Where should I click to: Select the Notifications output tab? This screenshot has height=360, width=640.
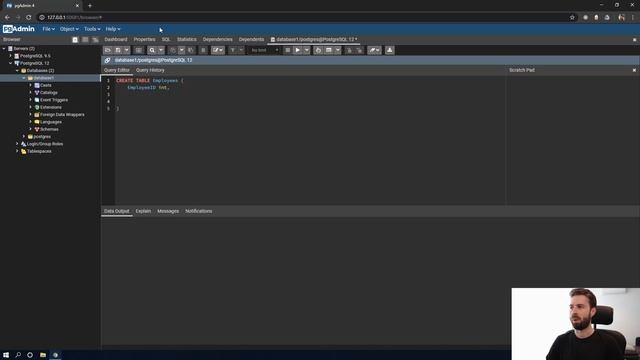(x=199, y=211)
